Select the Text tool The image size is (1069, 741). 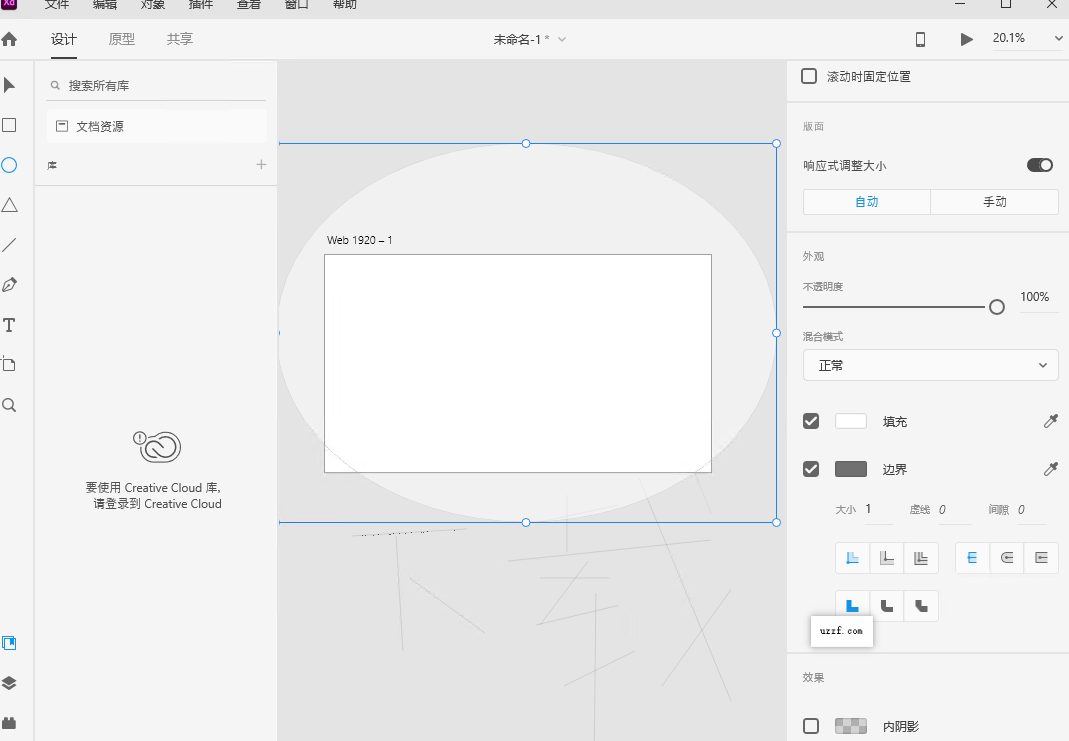click(x=10, y=324)
